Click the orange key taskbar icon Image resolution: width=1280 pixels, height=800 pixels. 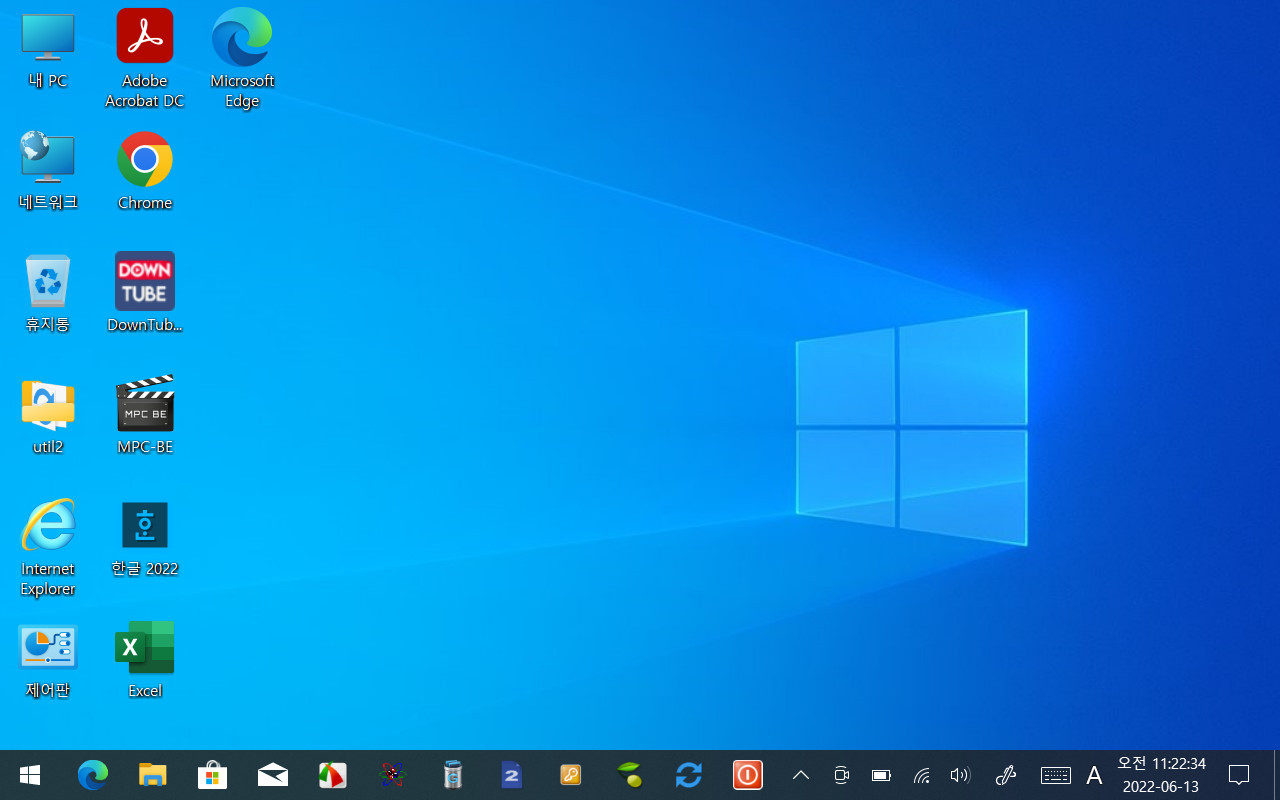point(571,775)
